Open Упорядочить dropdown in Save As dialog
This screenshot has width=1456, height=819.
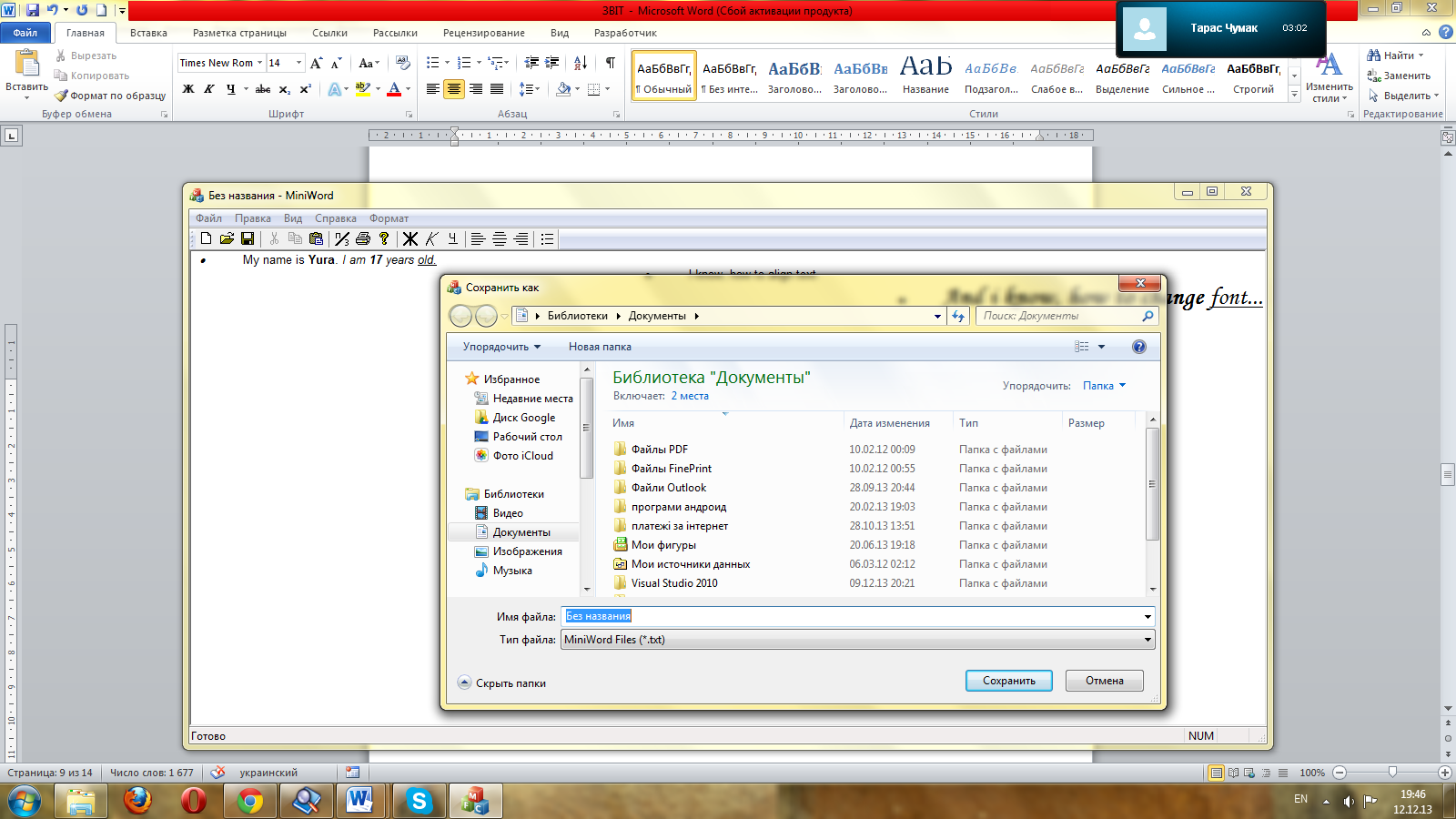coord(501,347)
